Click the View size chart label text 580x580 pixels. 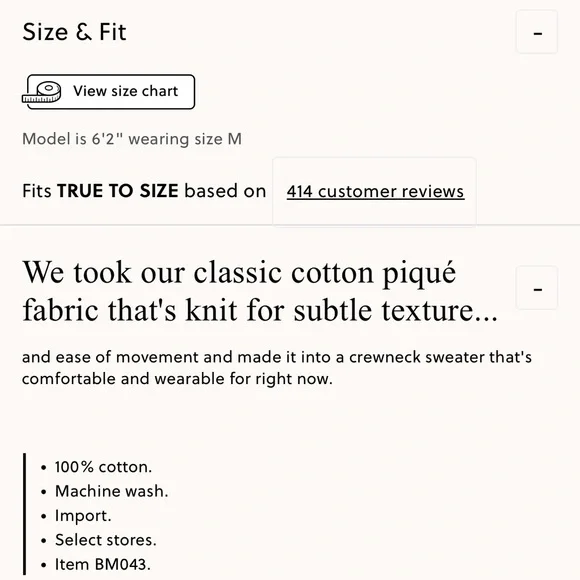(125, 91)
